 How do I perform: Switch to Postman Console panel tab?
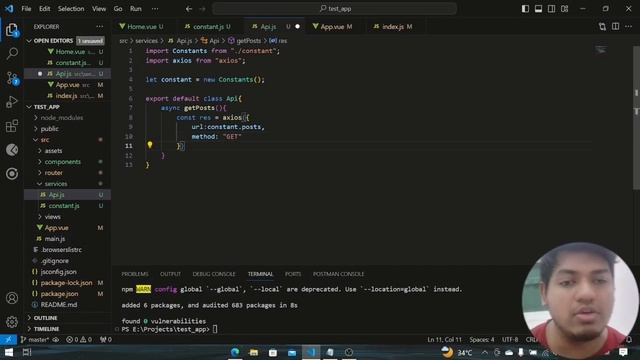point(338,274)
